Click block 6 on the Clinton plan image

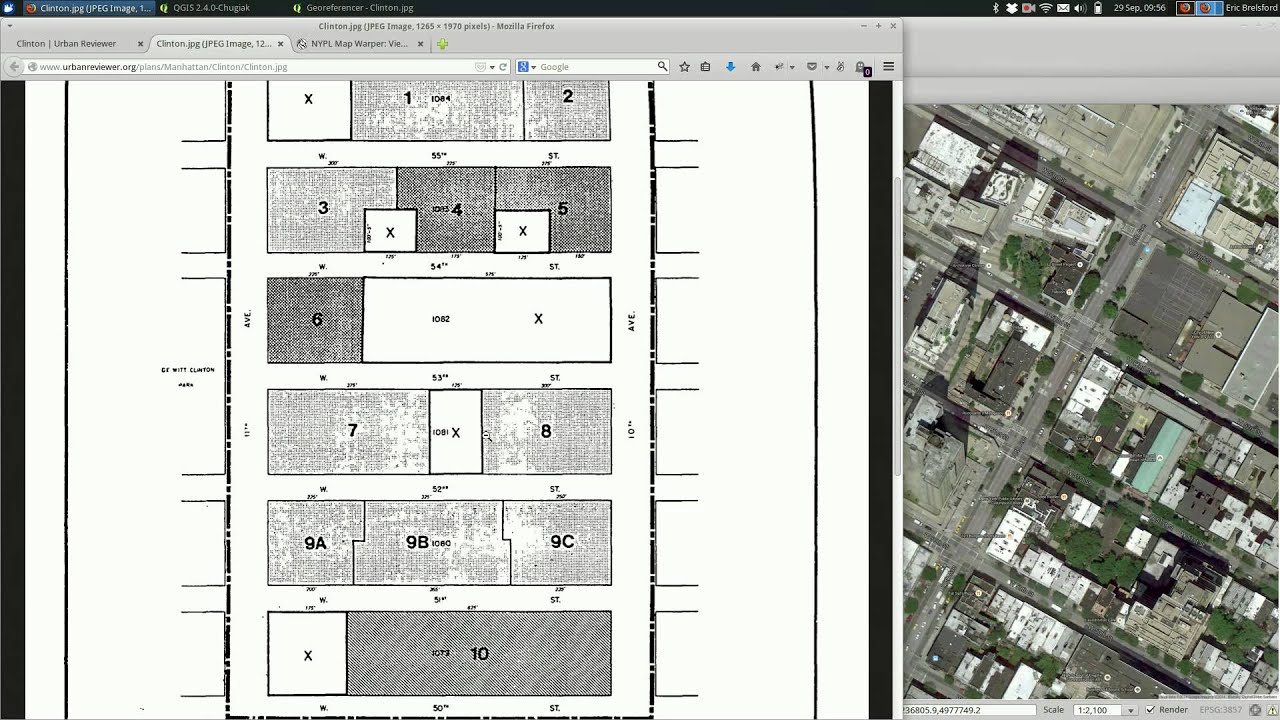pos(316,320)
